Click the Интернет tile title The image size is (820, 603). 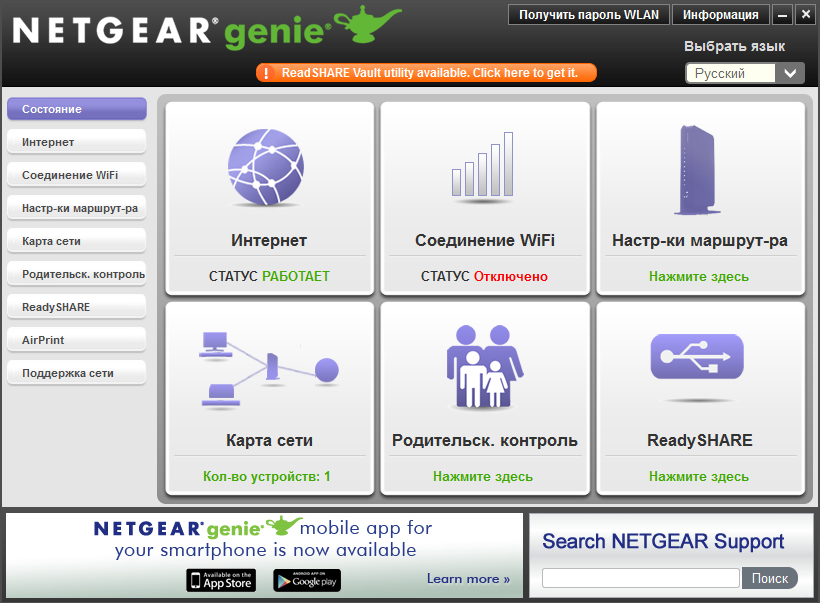[269, 240]
